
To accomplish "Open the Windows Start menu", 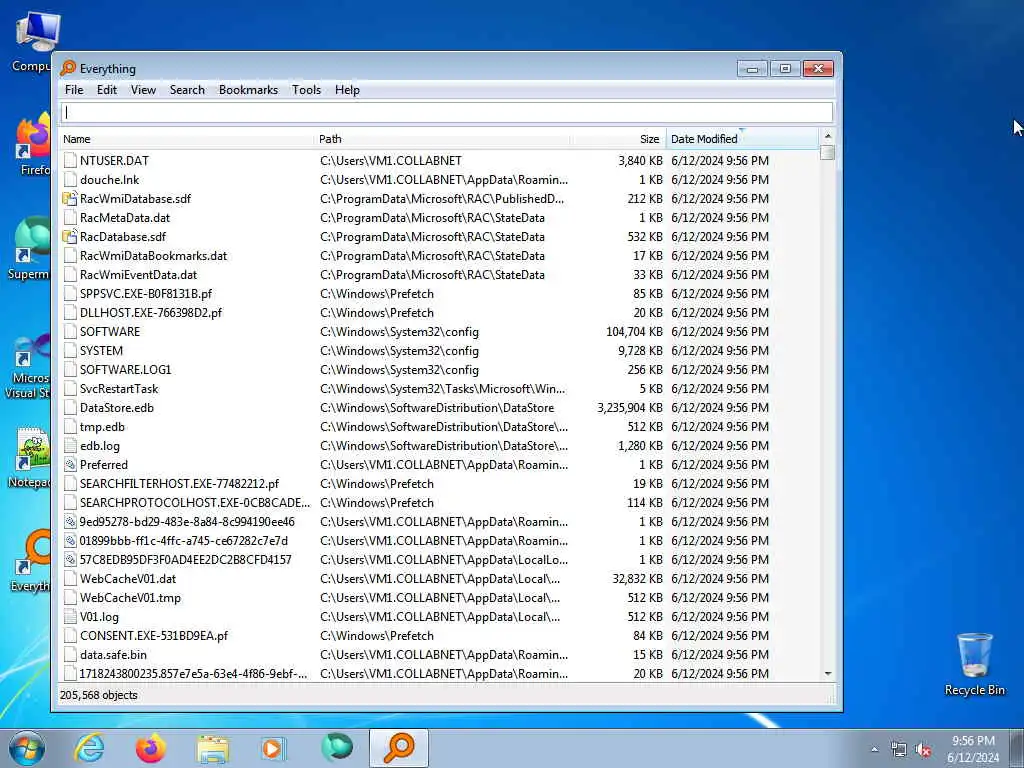I will point(27,748).
